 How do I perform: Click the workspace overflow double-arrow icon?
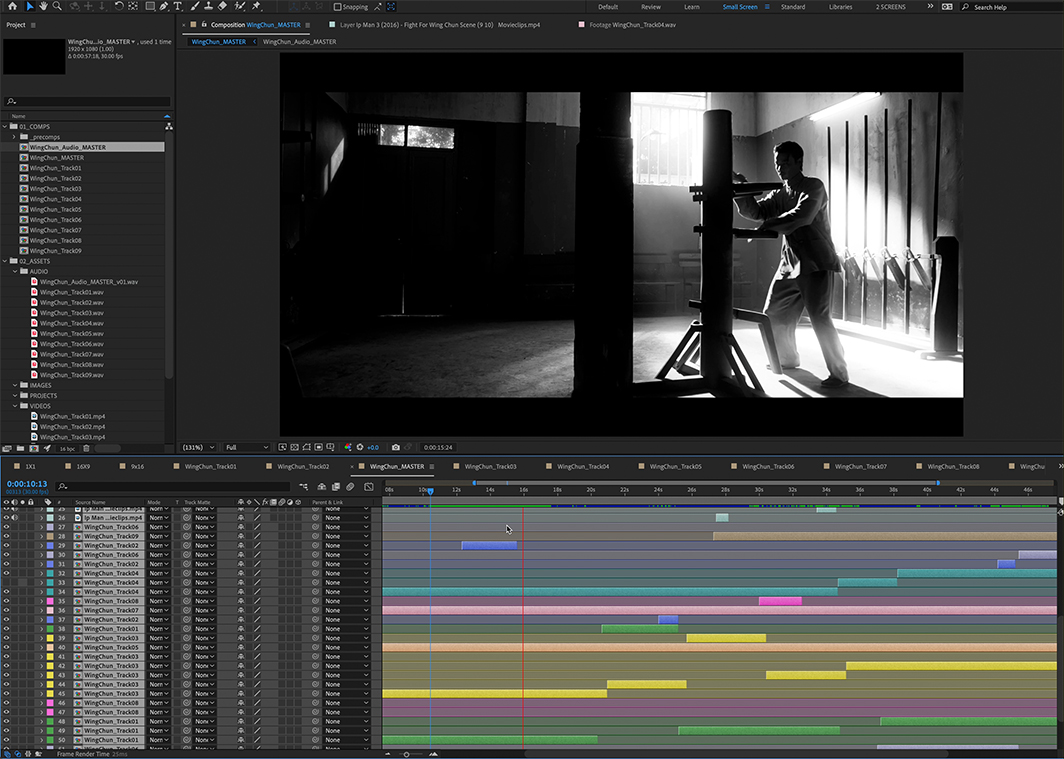tap(930, 6)
